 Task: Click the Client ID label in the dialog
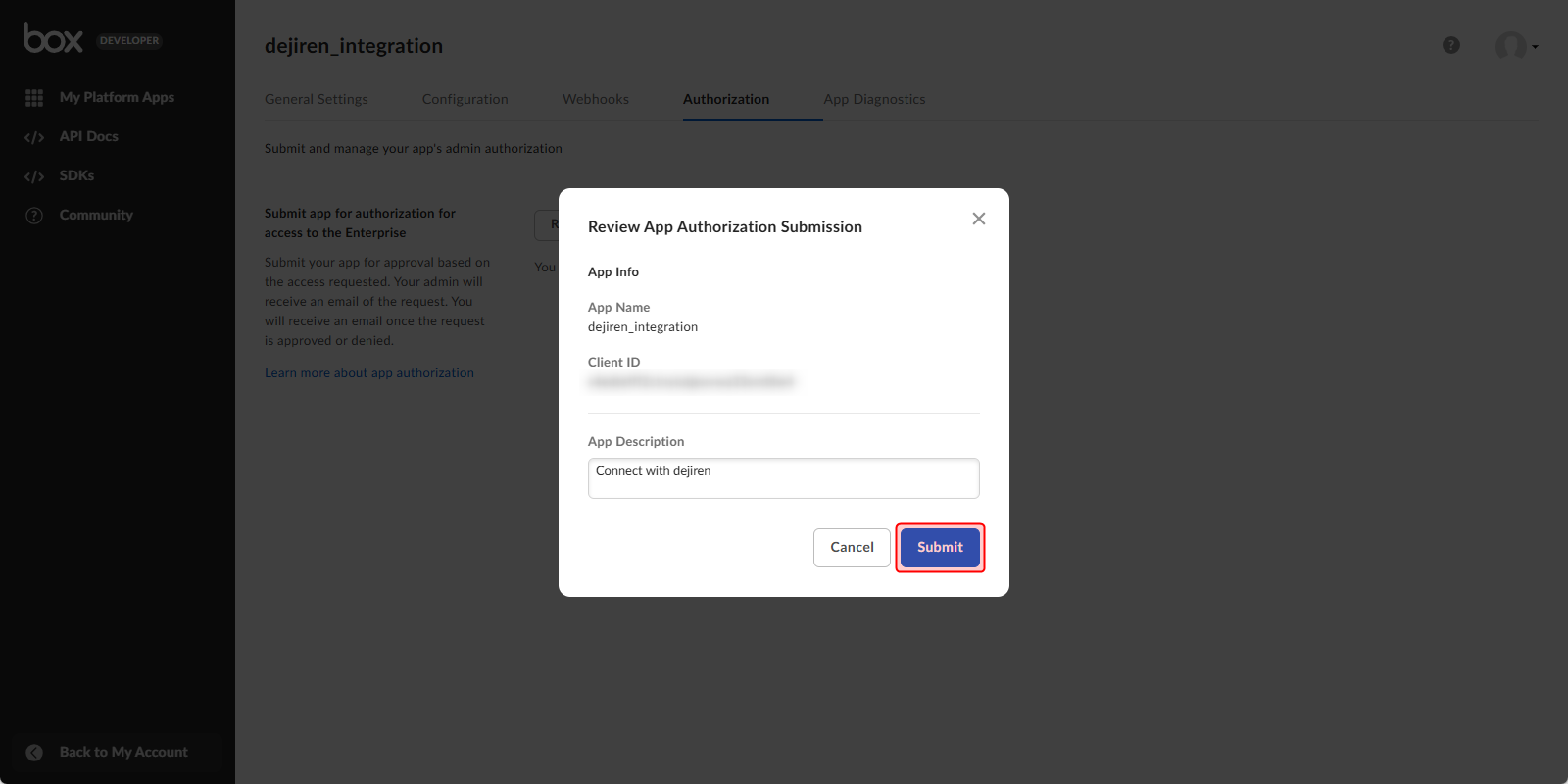coord(613,362)
